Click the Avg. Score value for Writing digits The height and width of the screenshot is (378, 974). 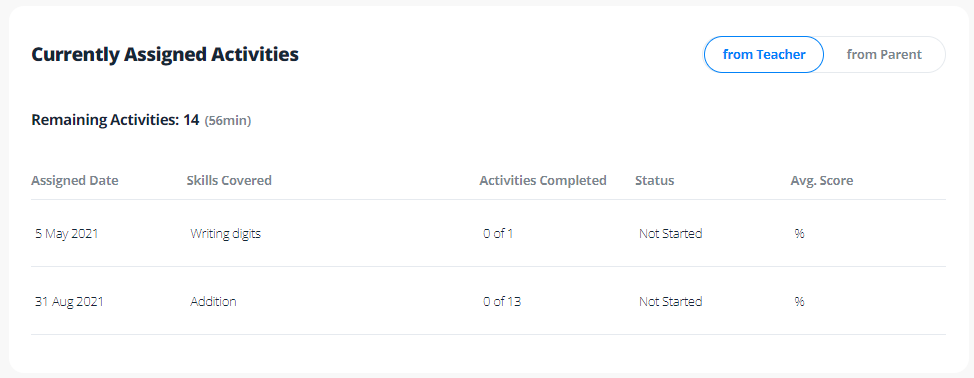coord(799,234)
